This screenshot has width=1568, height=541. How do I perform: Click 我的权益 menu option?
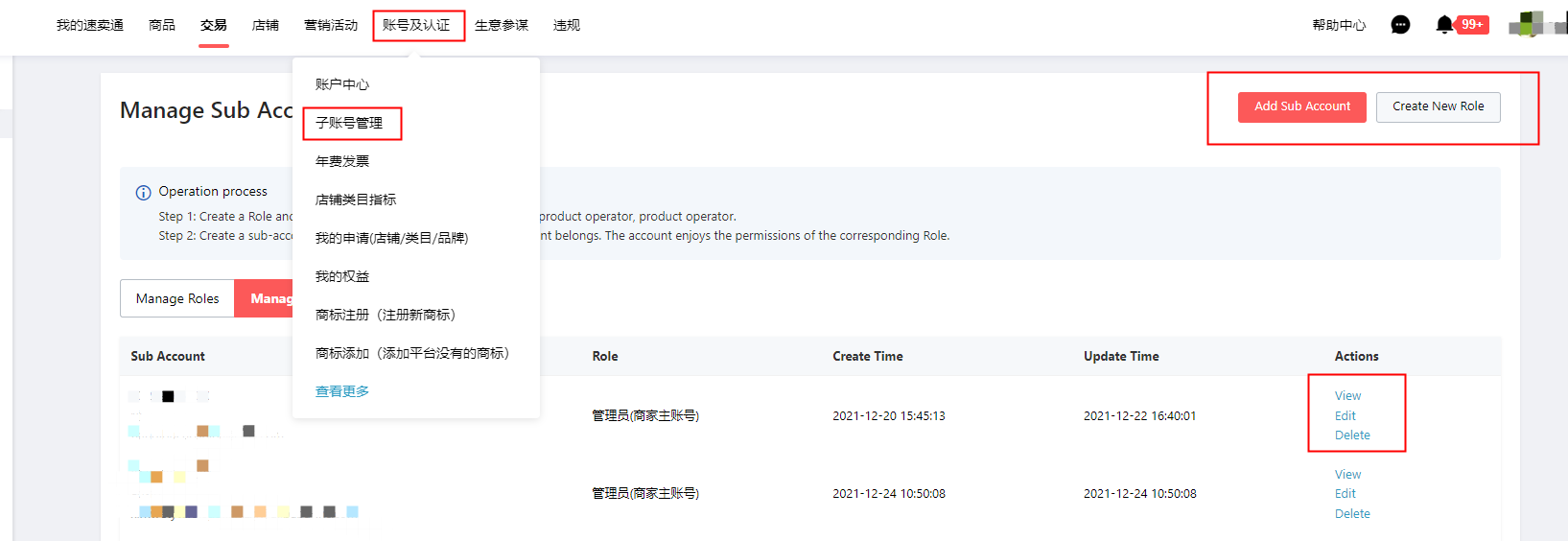[x=342, y=276]
